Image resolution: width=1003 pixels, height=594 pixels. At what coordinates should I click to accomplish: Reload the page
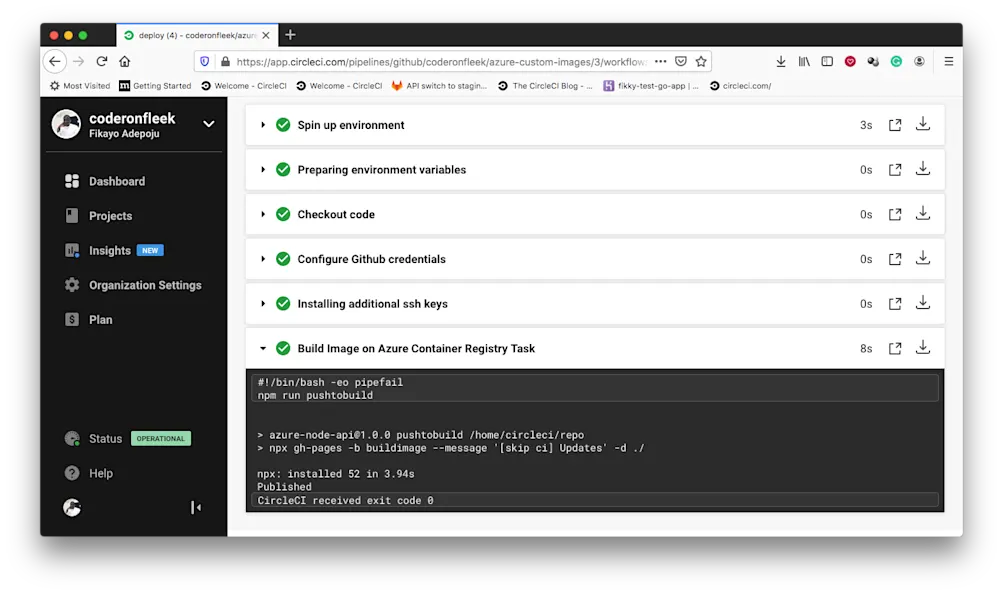[102, 61]
